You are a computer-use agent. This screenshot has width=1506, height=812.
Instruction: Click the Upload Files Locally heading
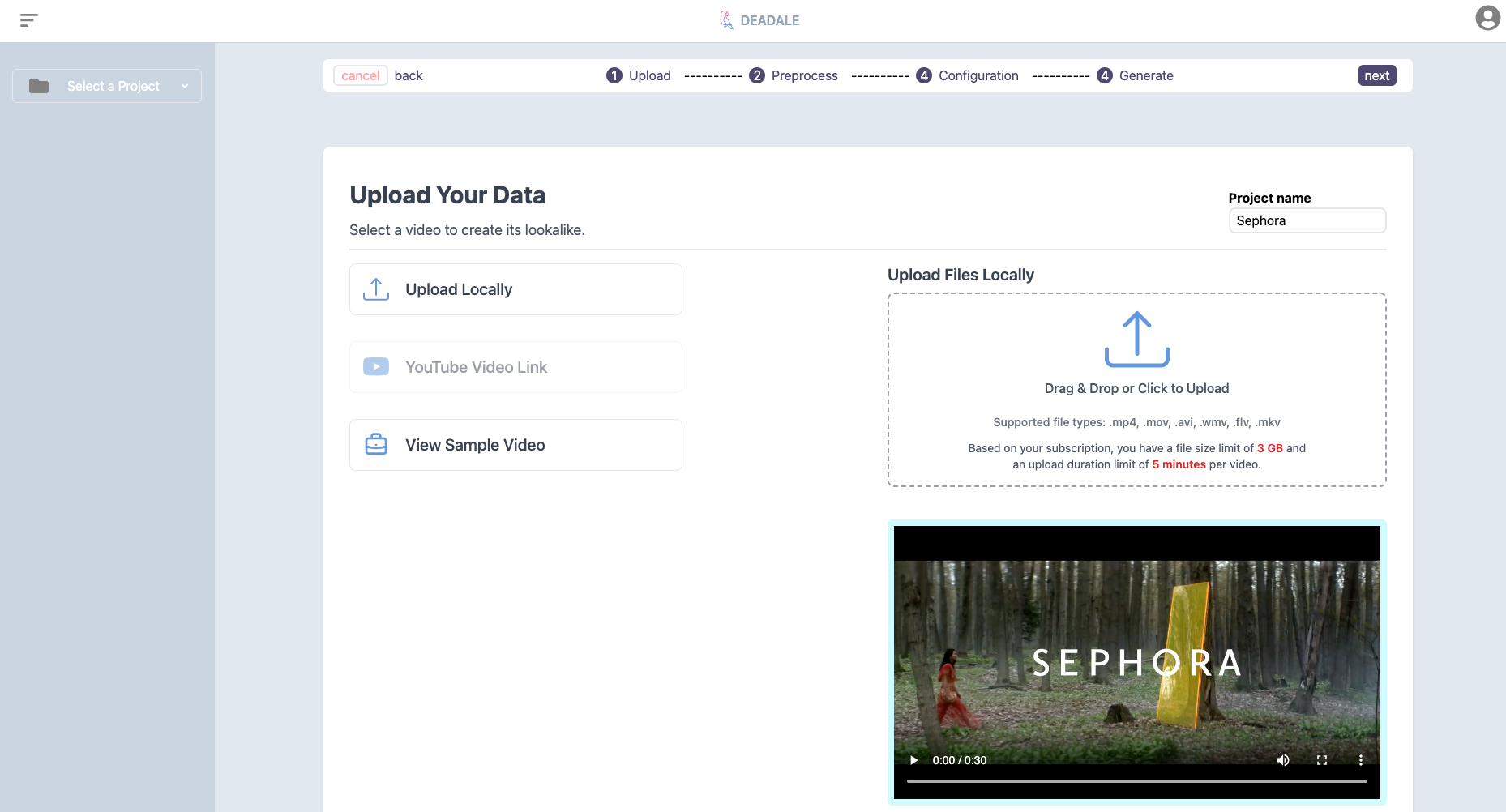coord(961,275)
